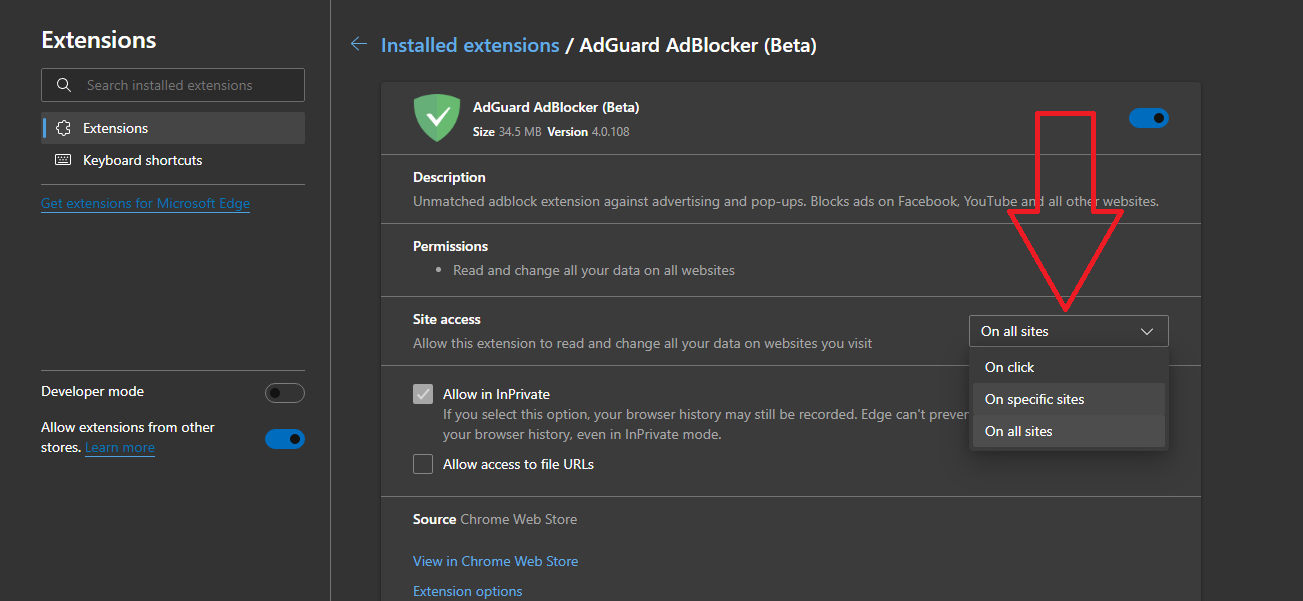1303x601 pixels.
Task: Click the Extensions puzzle piece icon
Action: (x=64, y=128)
